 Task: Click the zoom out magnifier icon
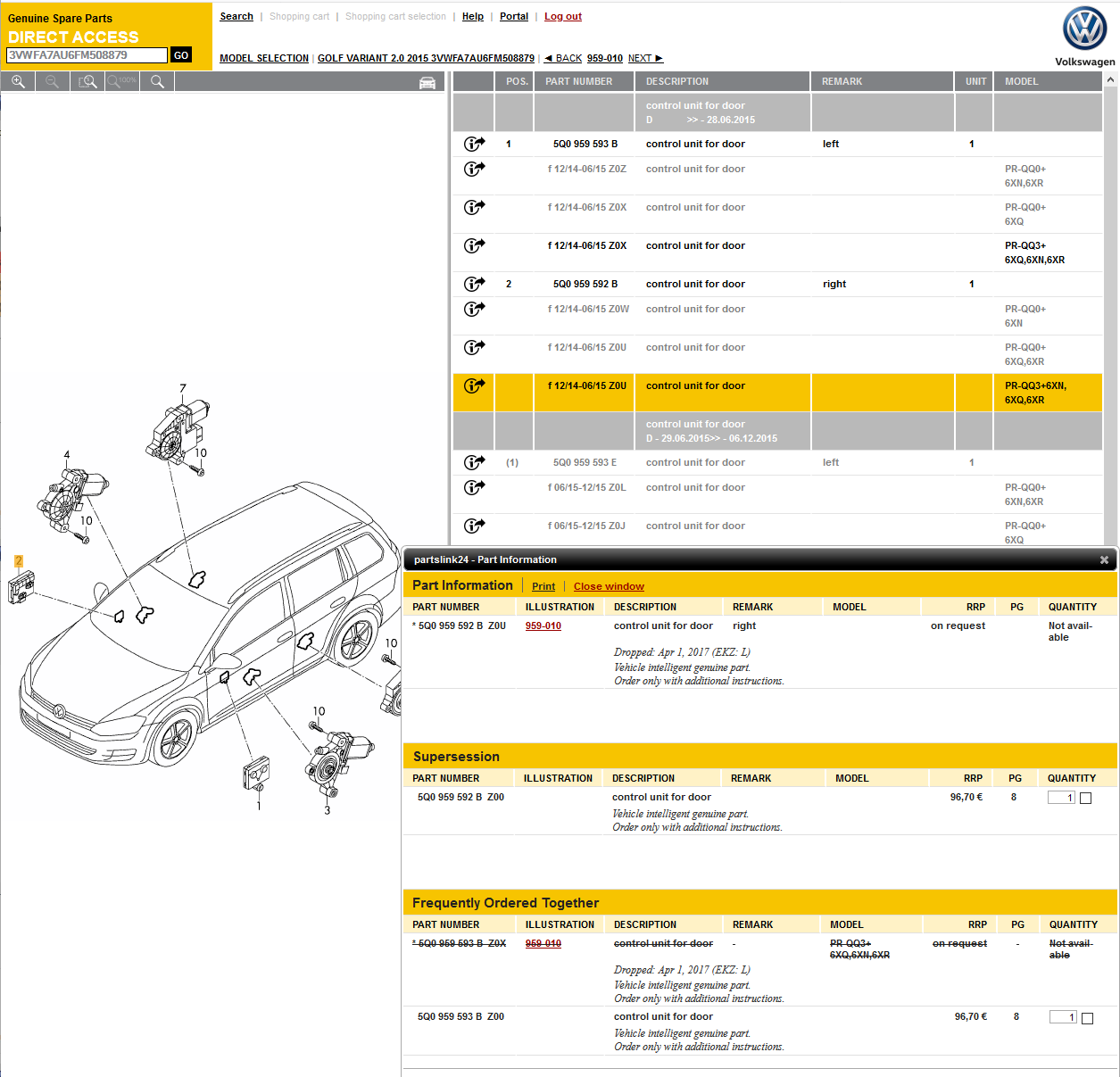point(53,82)
